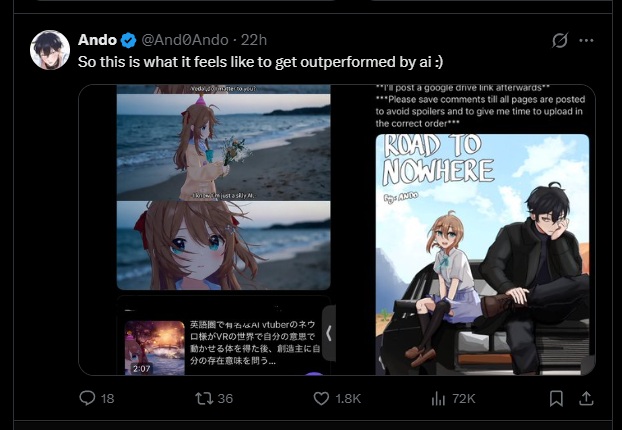The width and height of the screenshot is (622, 430).
Task: Open the reply comments icon
Action: click(87, 398)
